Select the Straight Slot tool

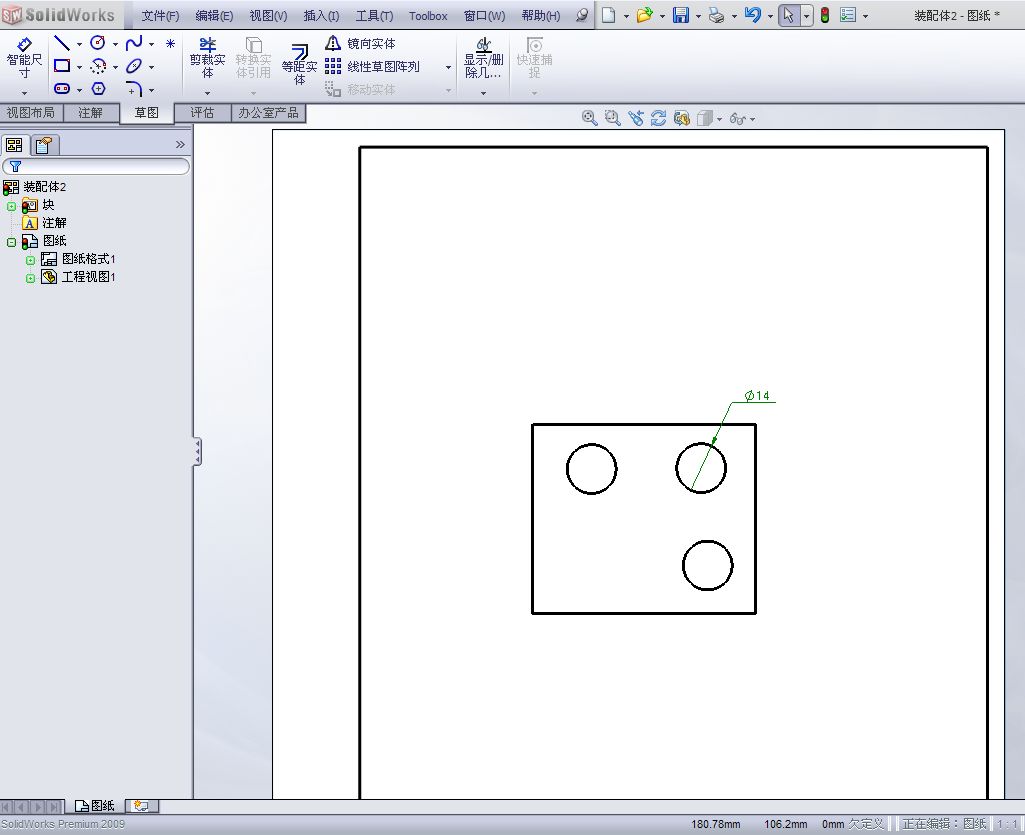pyautogui.click(x=62, y=88)
